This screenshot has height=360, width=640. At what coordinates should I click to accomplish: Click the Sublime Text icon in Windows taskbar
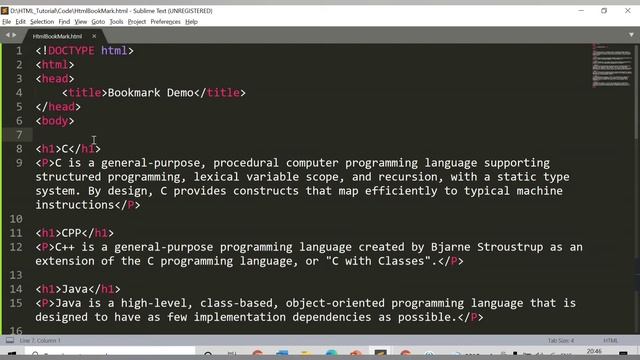380,353
